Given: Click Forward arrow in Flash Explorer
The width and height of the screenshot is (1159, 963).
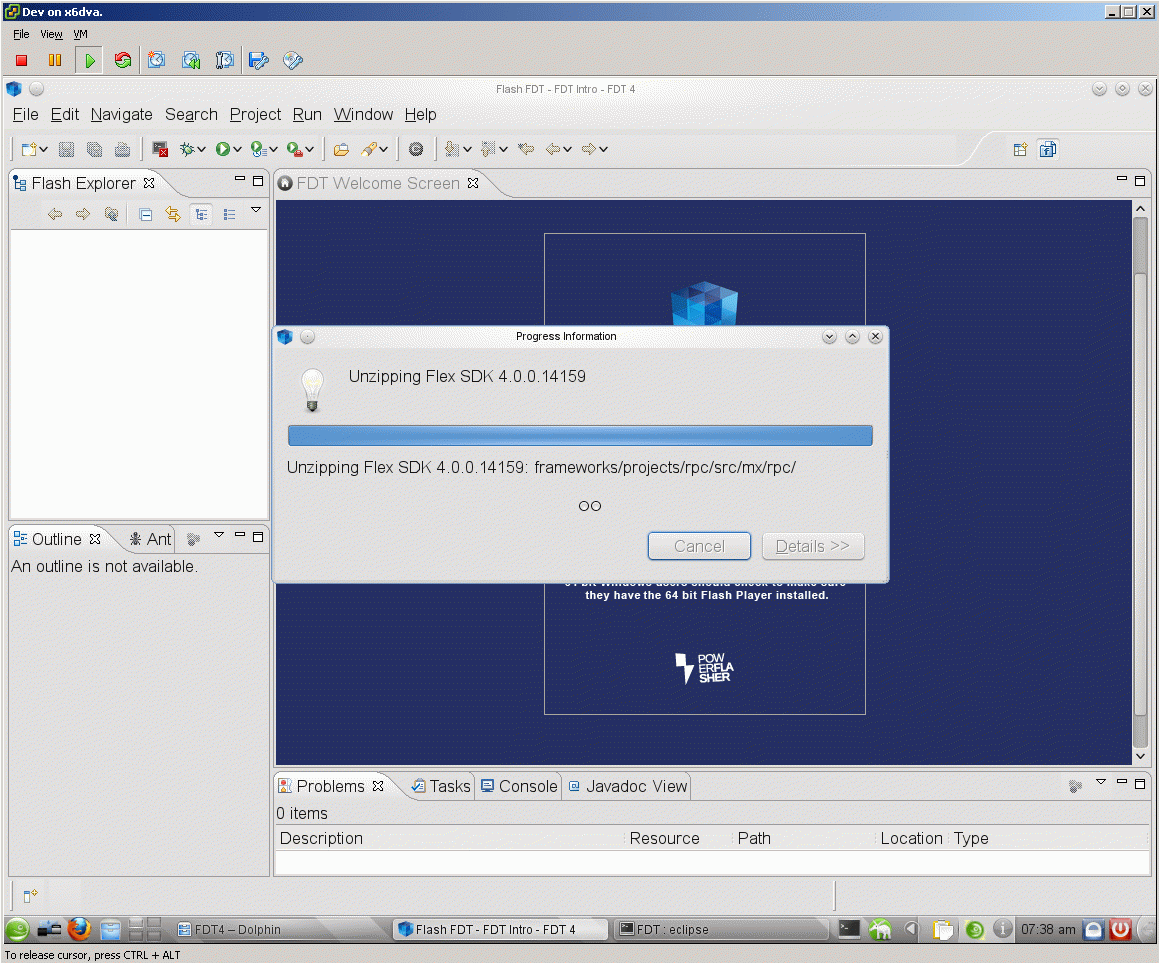Looking at the screenshot, I should [83, 214].
